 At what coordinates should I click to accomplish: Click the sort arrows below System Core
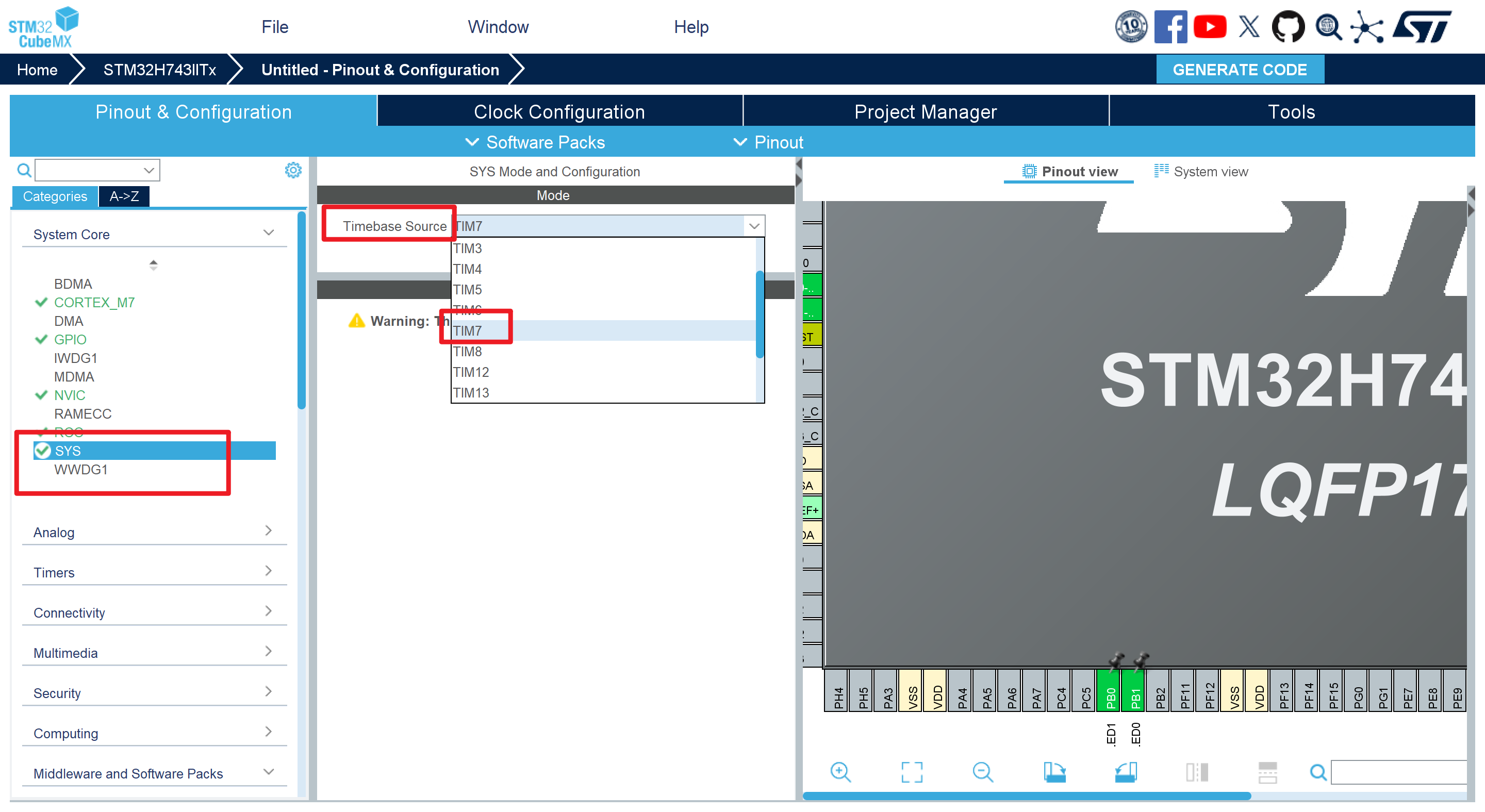153,265
